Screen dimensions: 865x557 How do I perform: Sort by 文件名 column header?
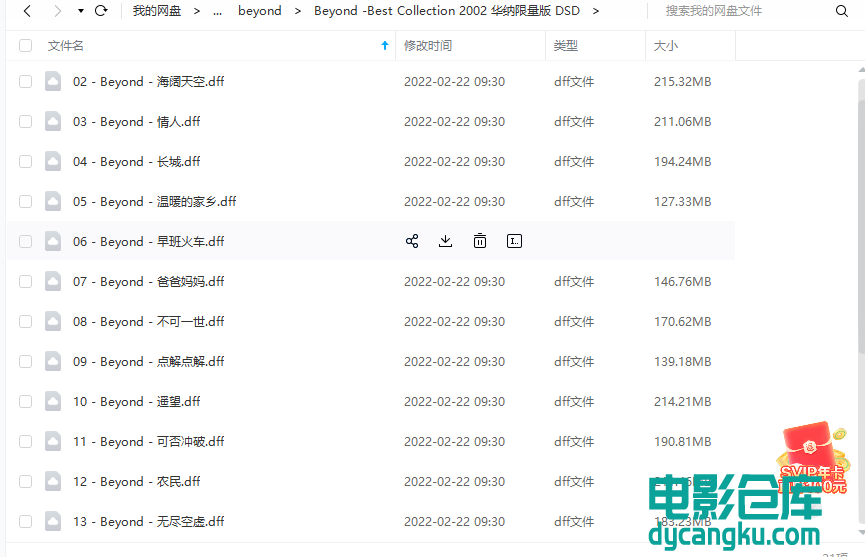click(x=65, y=46)
